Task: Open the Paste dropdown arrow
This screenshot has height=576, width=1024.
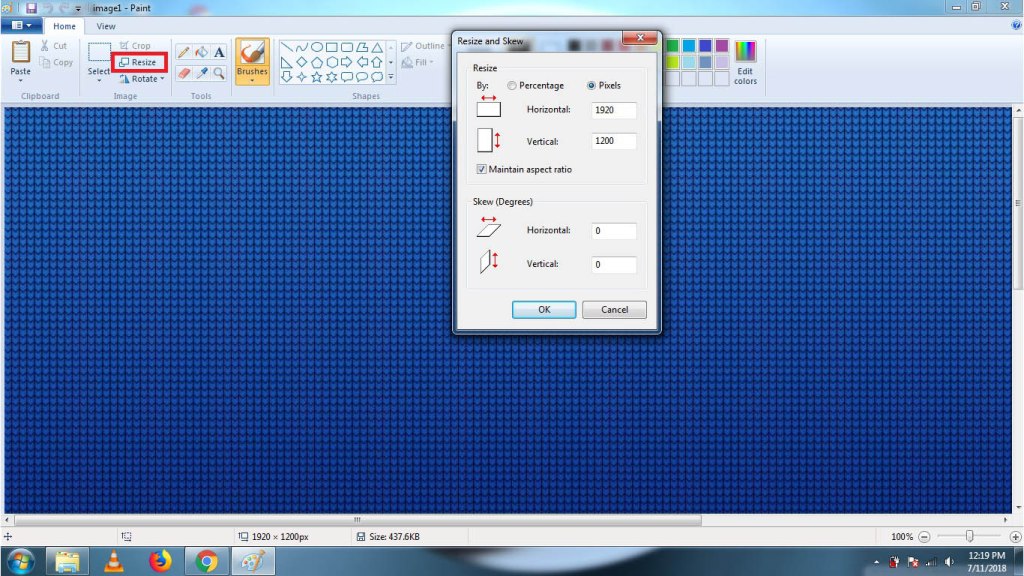Action: point(20,81)
